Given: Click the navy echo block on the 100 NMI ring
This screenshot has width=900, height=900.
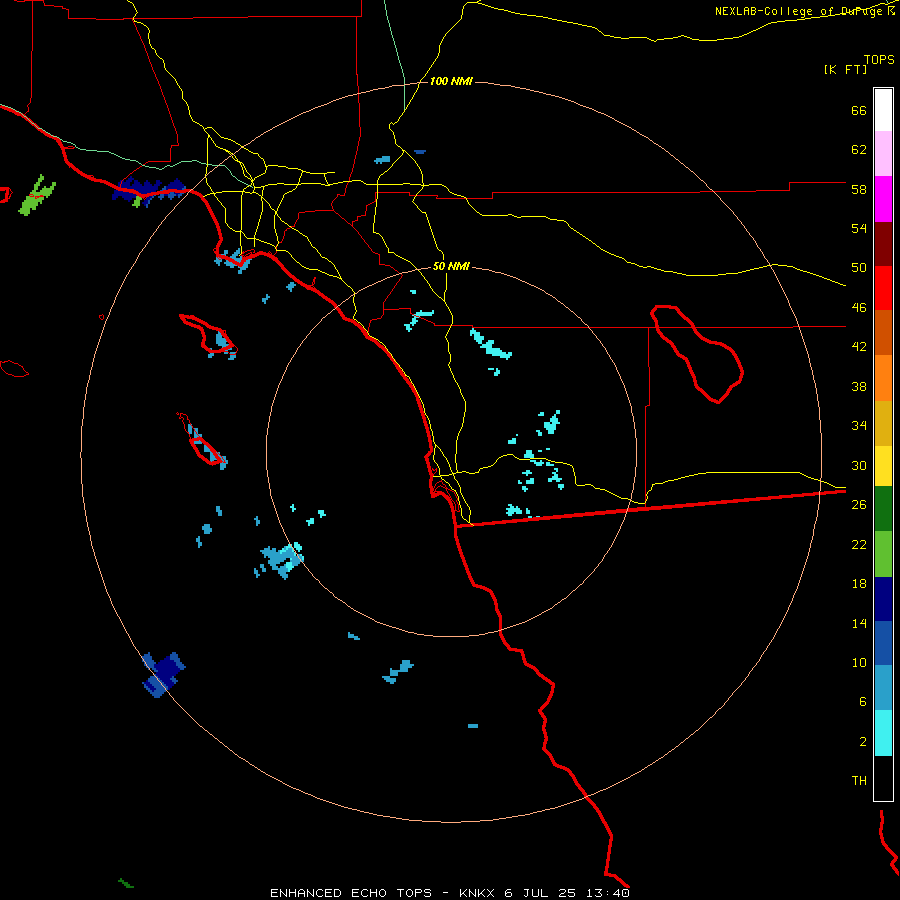Looking at the screenshot, I should coord(164,674).
